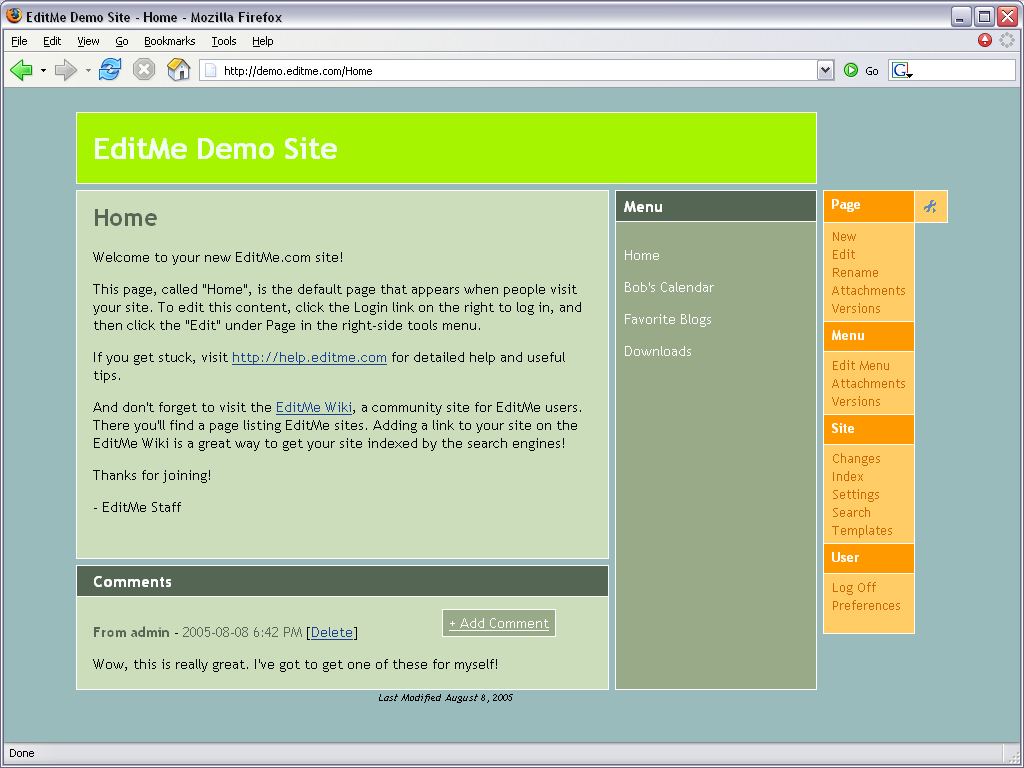The image size is (1024, 768).
Task: Click the http://help.editme.com link
Action: [310, 357]
